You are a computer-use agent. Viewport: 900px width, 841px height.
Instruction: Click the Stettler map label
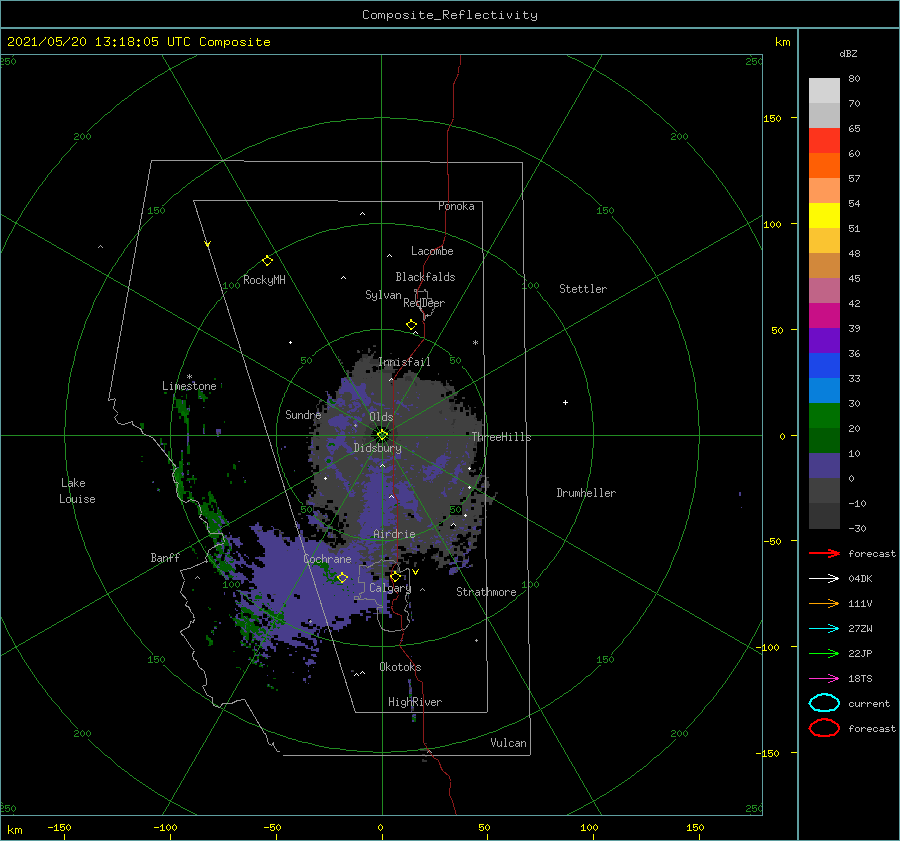pos(583,289)
